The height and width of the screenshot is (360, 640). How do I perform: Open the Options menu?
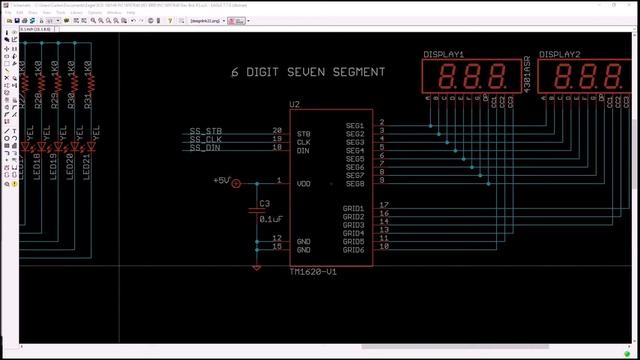click(94, 13)
